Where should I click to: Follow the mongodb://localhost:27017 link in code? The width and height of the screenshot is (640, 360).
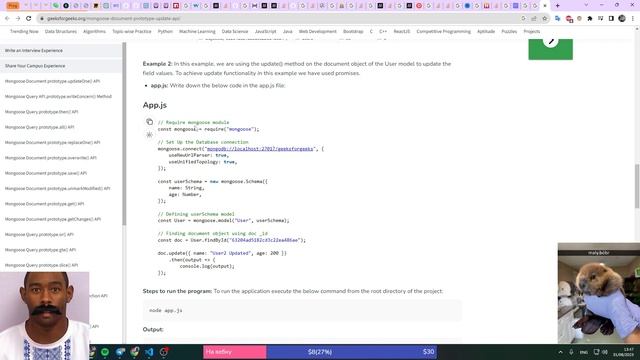(260, 149)
